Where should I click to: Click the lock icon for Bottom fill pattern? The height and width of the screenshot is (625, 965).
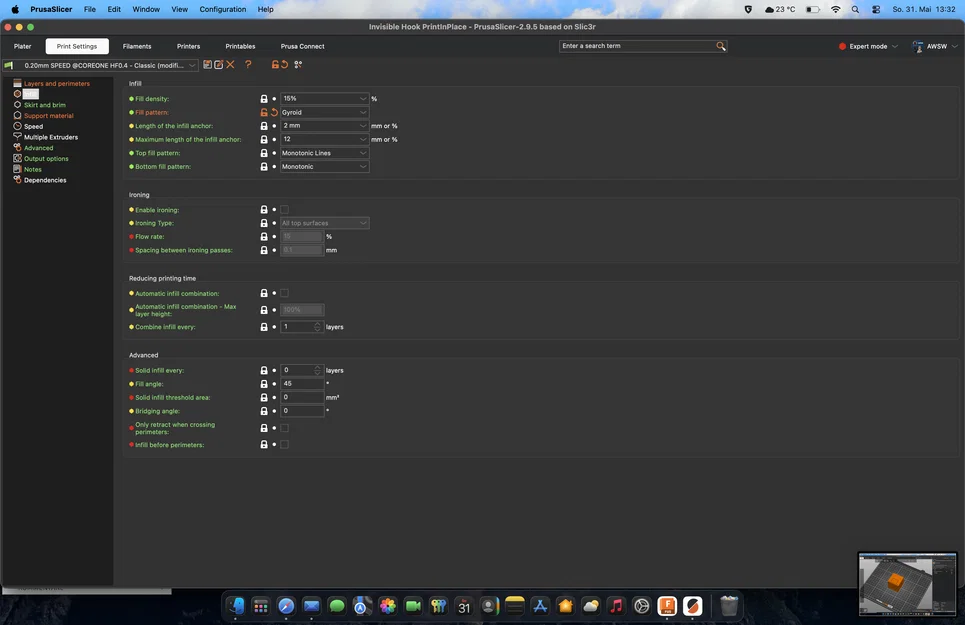(264, 167)
